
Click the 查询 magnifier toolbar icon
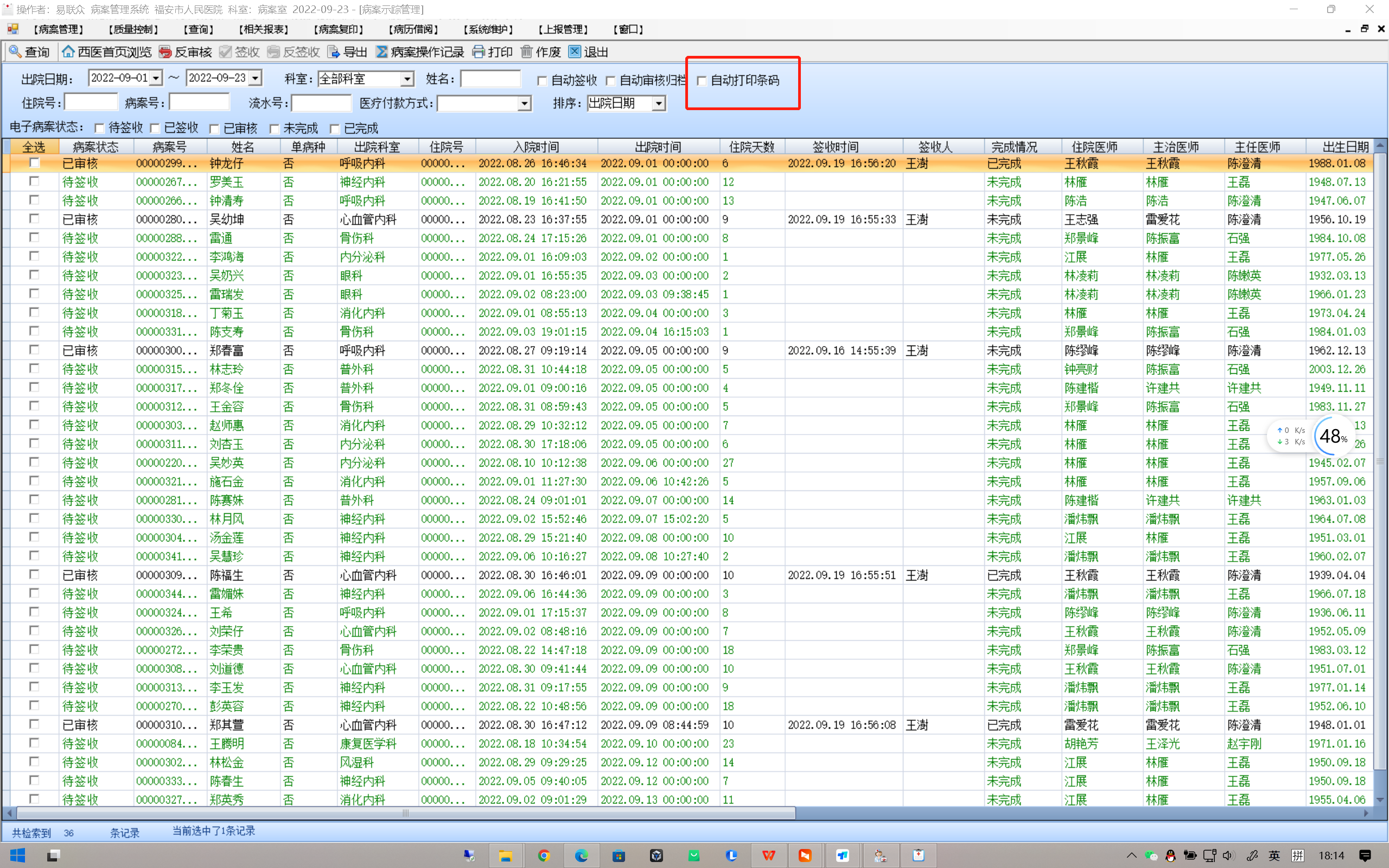(16, 52)
